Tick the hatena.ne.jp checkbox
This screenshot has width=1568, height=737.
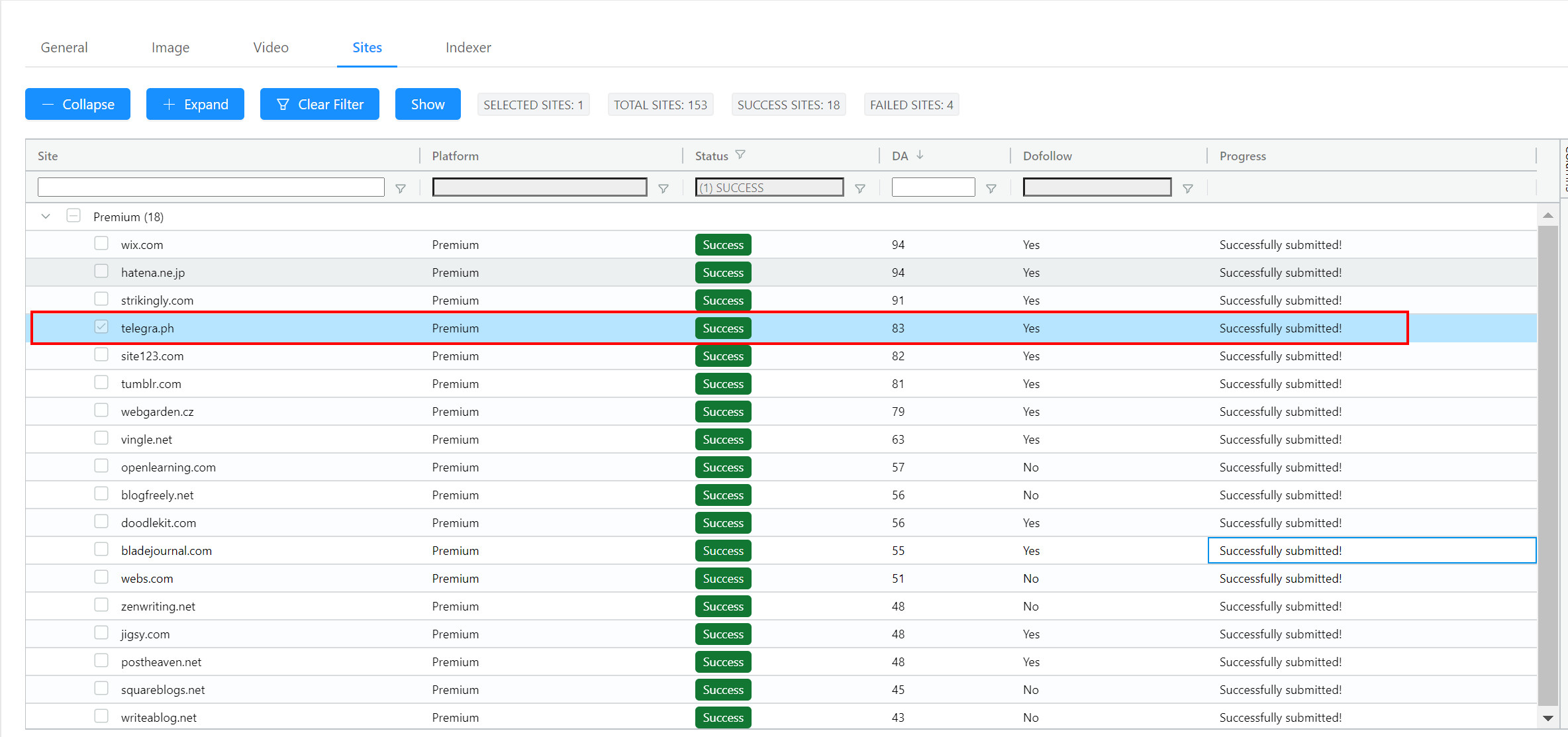point(101,271)
